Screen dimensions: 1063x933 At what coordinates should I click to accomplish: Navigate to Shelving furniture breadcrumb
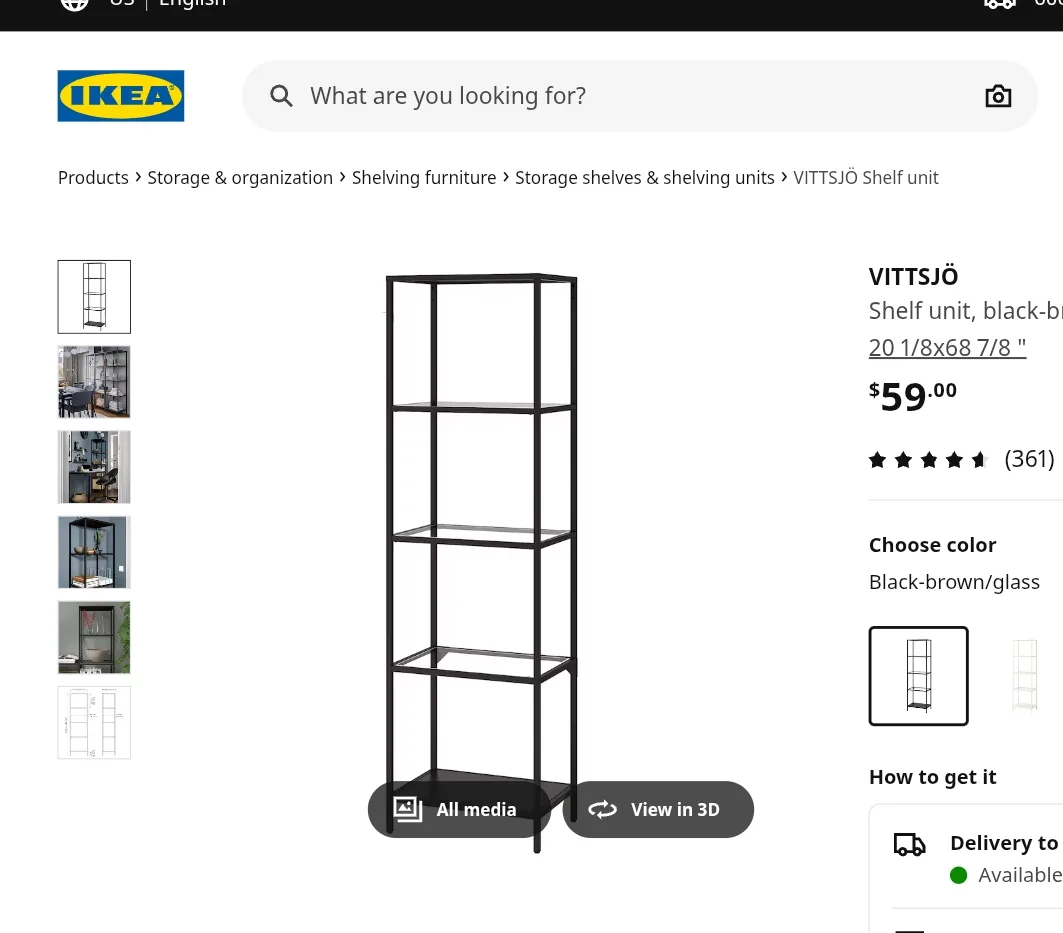(x=424, y=178)
